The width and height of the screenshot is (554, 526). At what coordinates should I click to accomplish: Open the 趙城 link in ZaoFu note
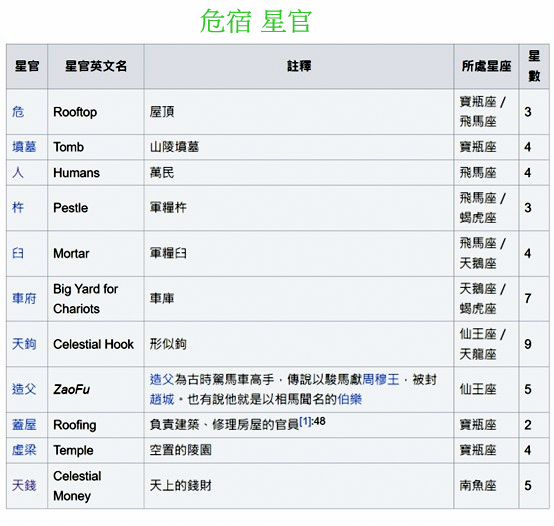click(x=162, y=399)
